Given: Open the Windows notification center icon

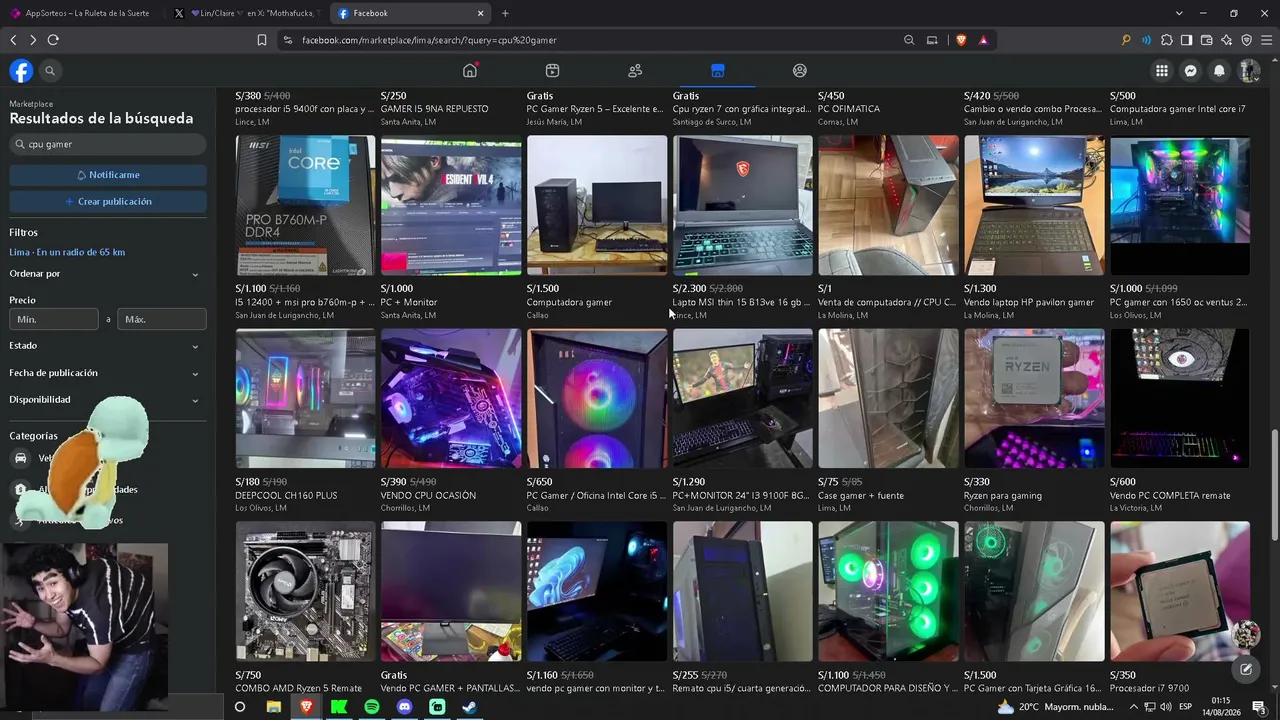Looking at the screenshot, I should pyautogui.click(x=1260, y=707).
